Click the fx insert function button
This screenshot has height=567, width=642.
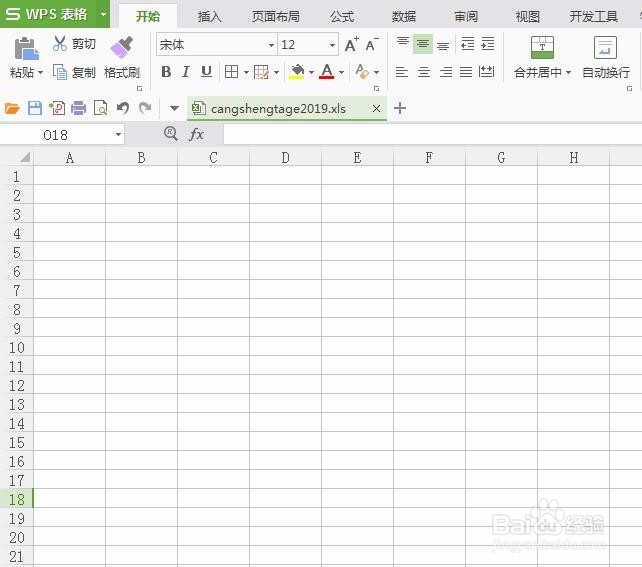tap(196, 134)
